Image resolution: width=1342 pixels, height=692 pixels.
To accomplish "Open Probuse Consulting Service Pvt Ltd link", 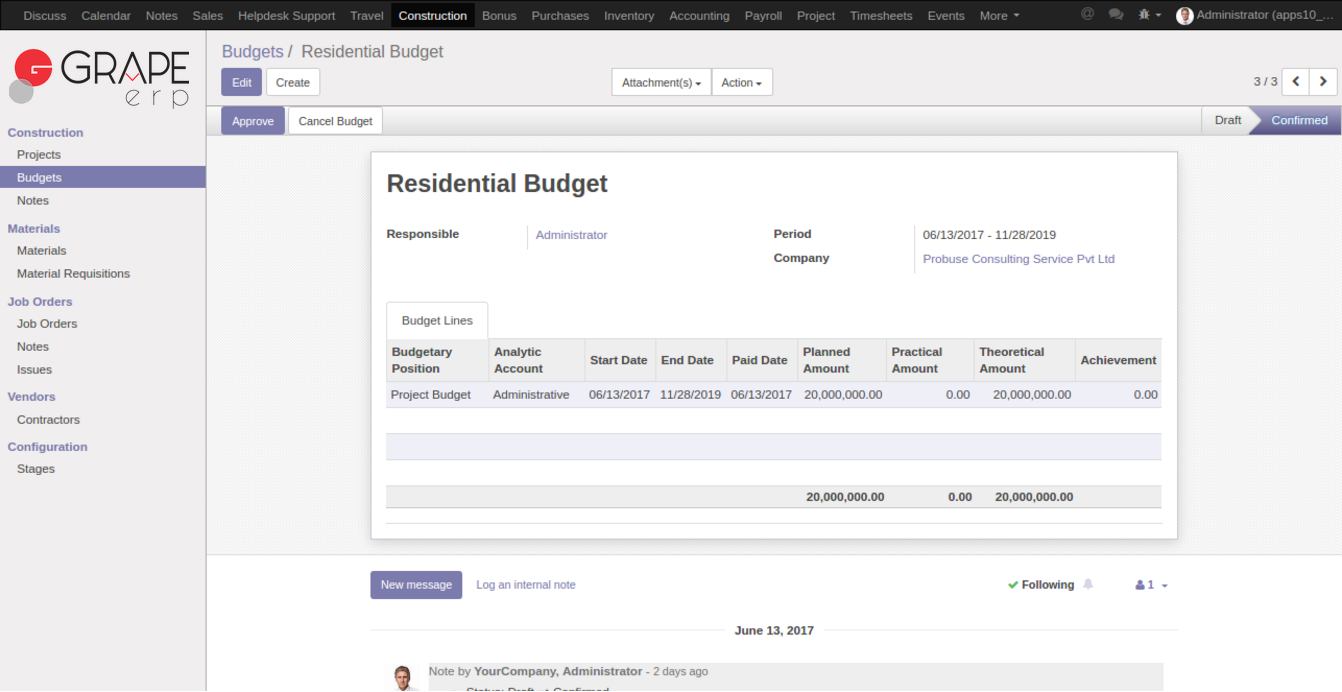I will tap(1018, 259).
